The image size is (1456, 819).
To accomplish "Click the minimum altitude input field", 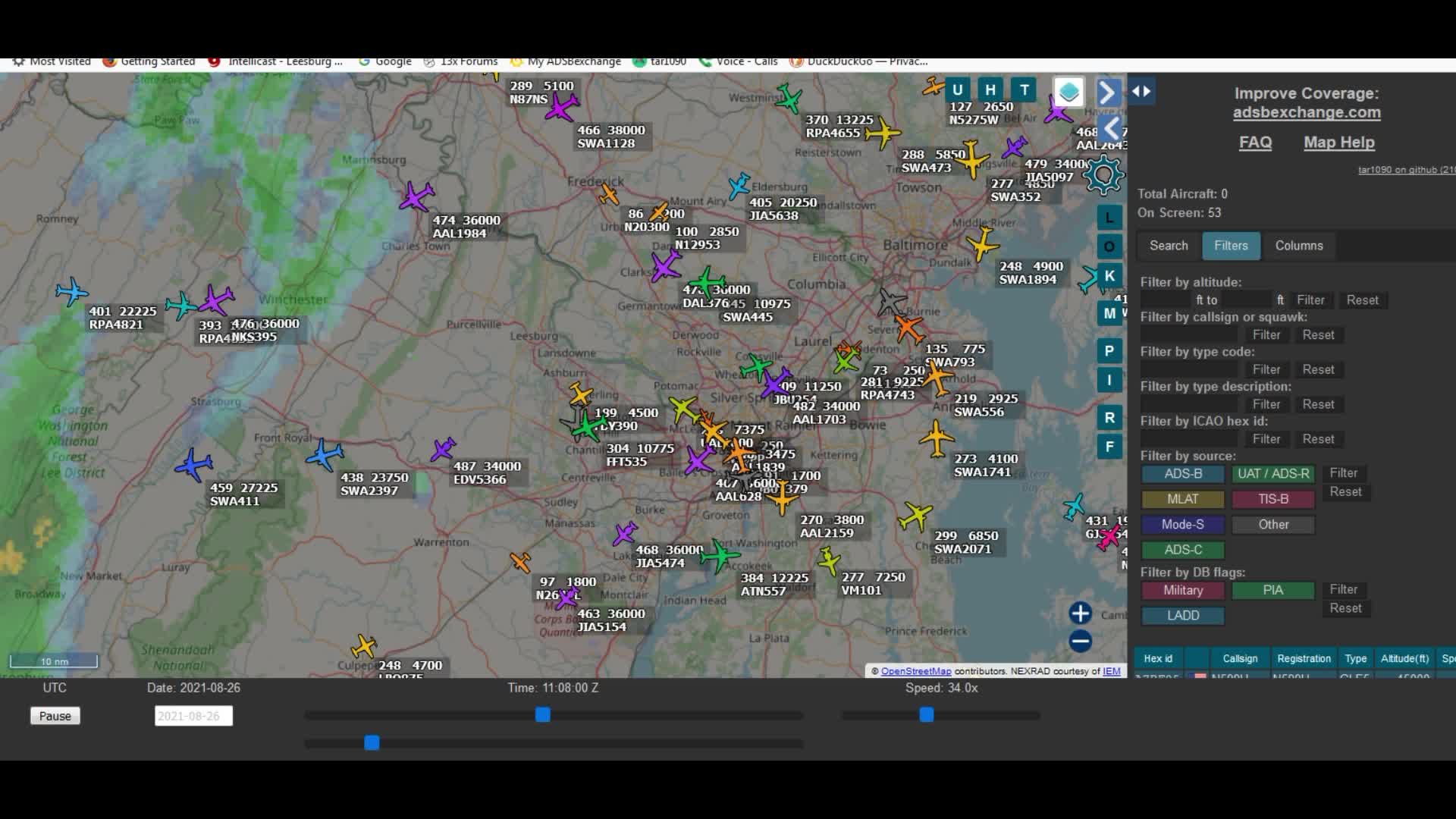I will (1166, 300).
